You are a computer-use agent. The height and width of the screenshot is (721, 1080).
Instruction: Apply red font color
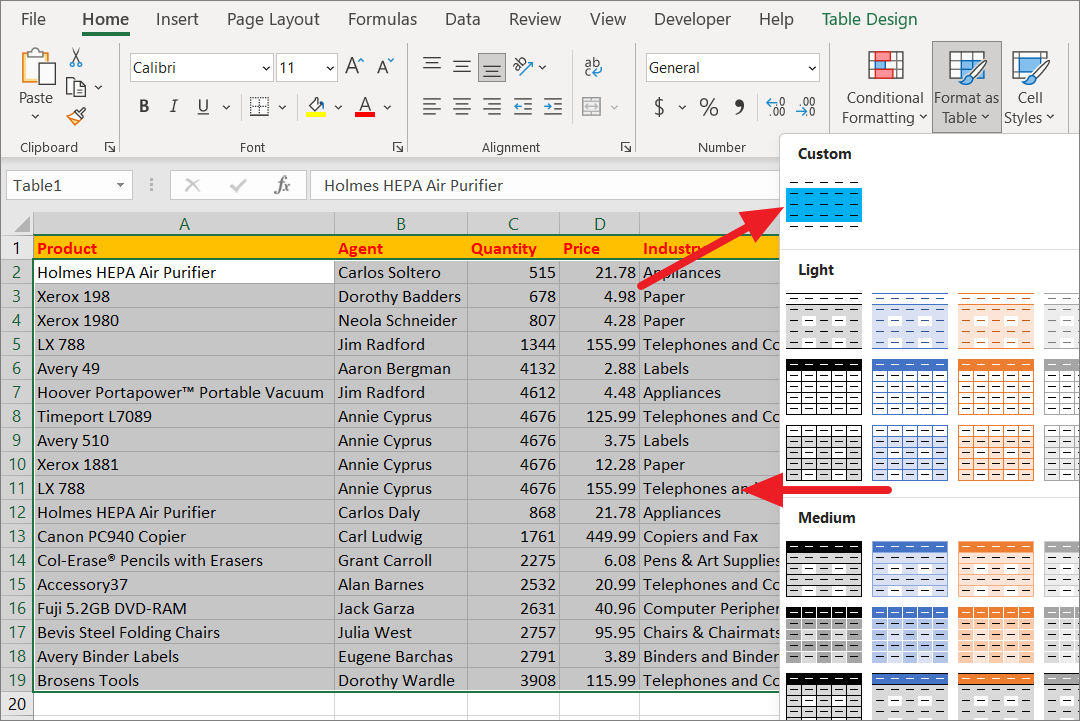(x=365, y=107)
